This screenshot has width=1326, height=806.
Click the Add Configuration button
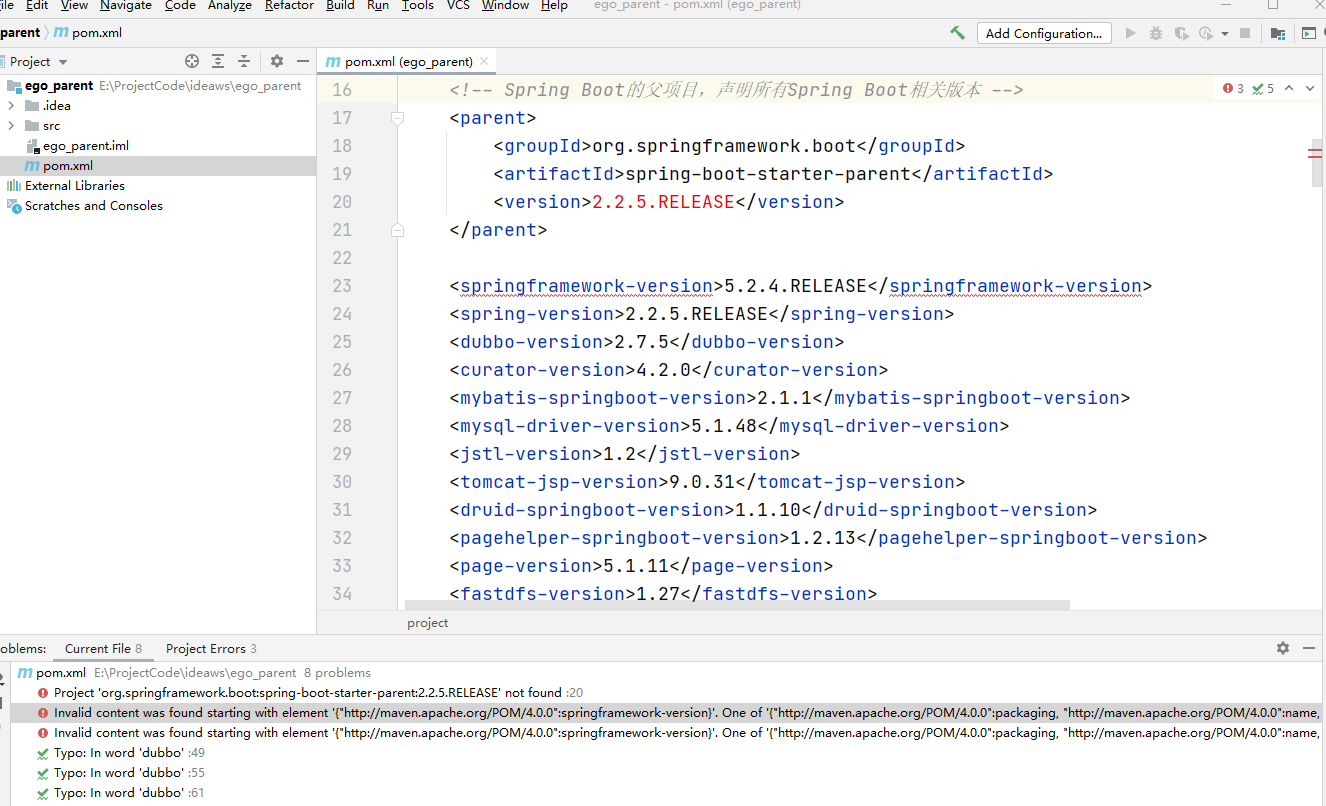point(1044,33)
